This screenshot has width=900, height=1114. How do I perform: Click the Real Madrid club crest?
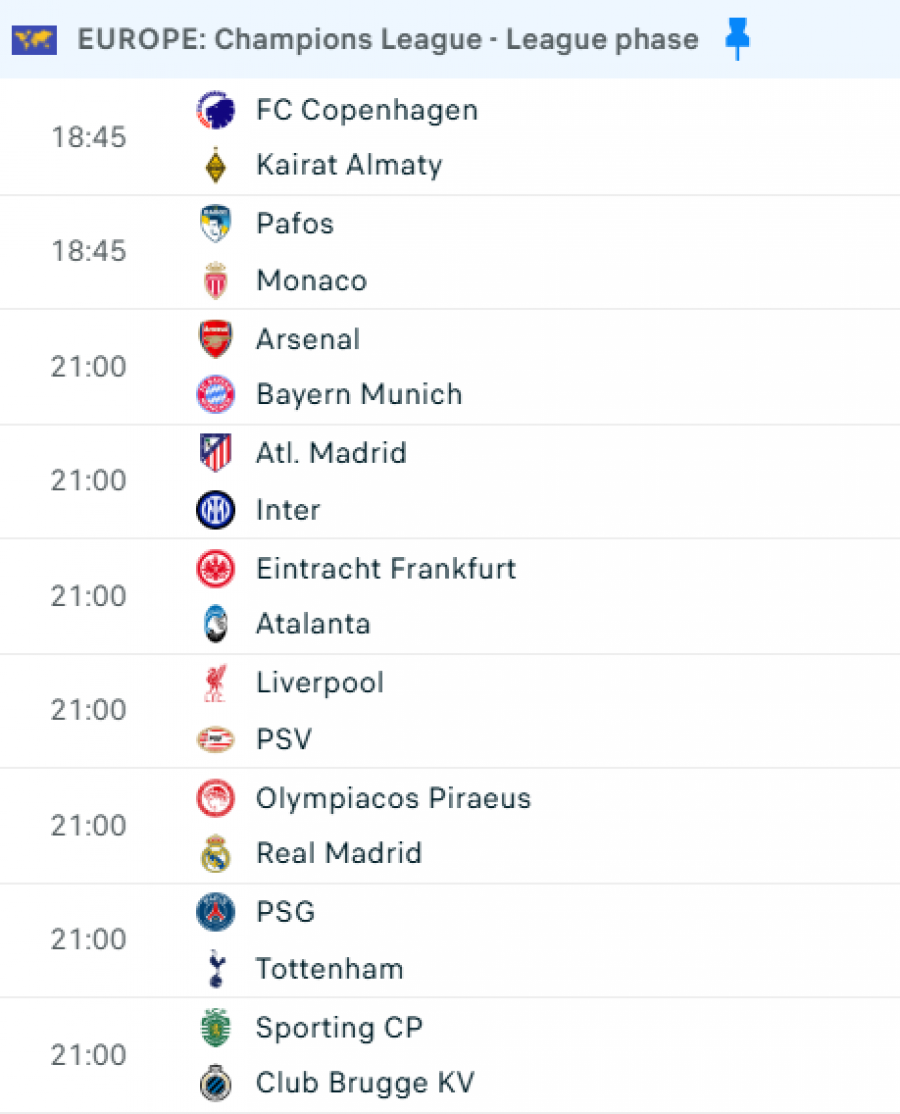click(215, 854)
